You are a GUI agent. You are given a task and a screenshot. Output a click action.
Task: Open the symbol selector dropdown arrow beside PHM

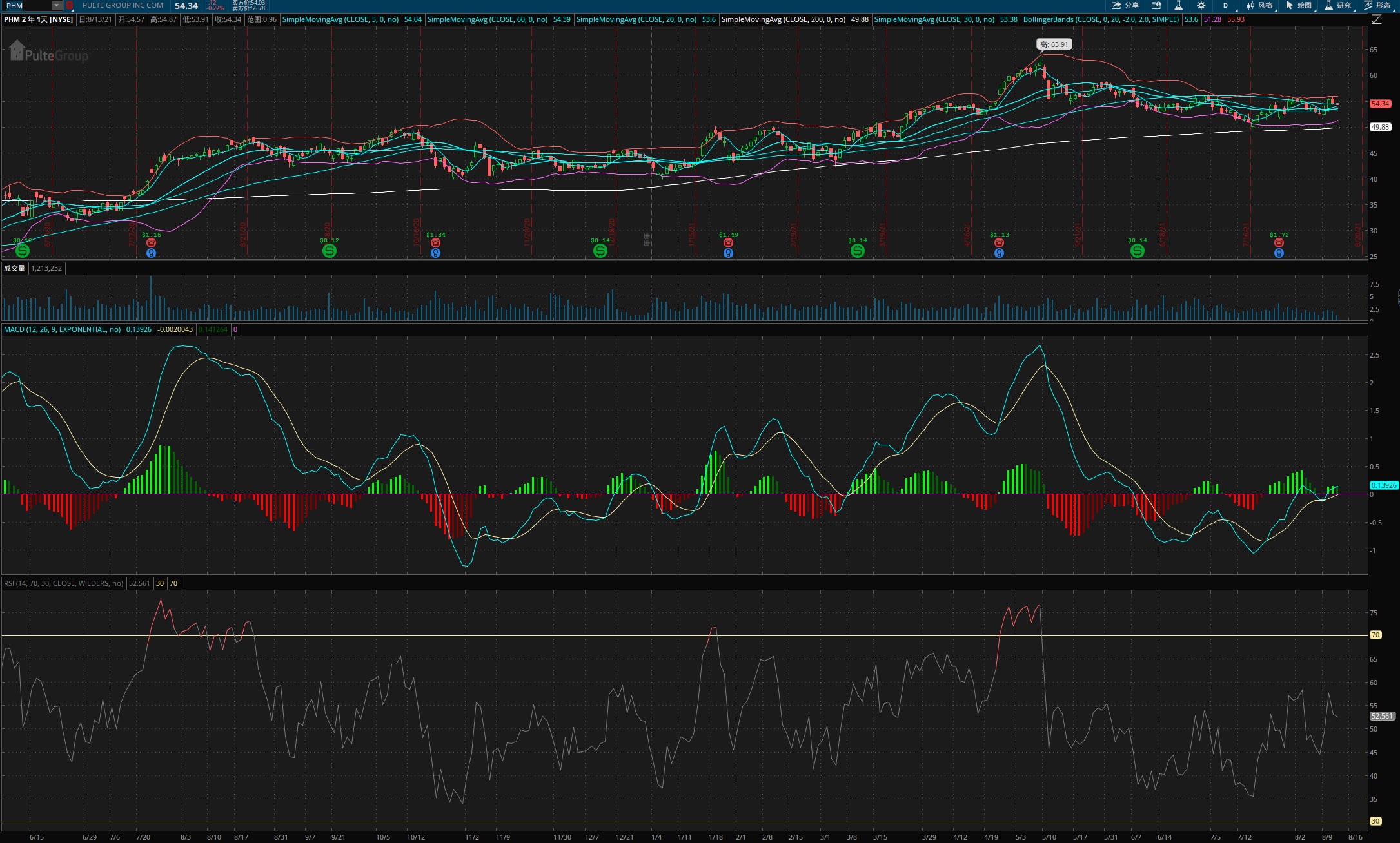pos(57,5)
